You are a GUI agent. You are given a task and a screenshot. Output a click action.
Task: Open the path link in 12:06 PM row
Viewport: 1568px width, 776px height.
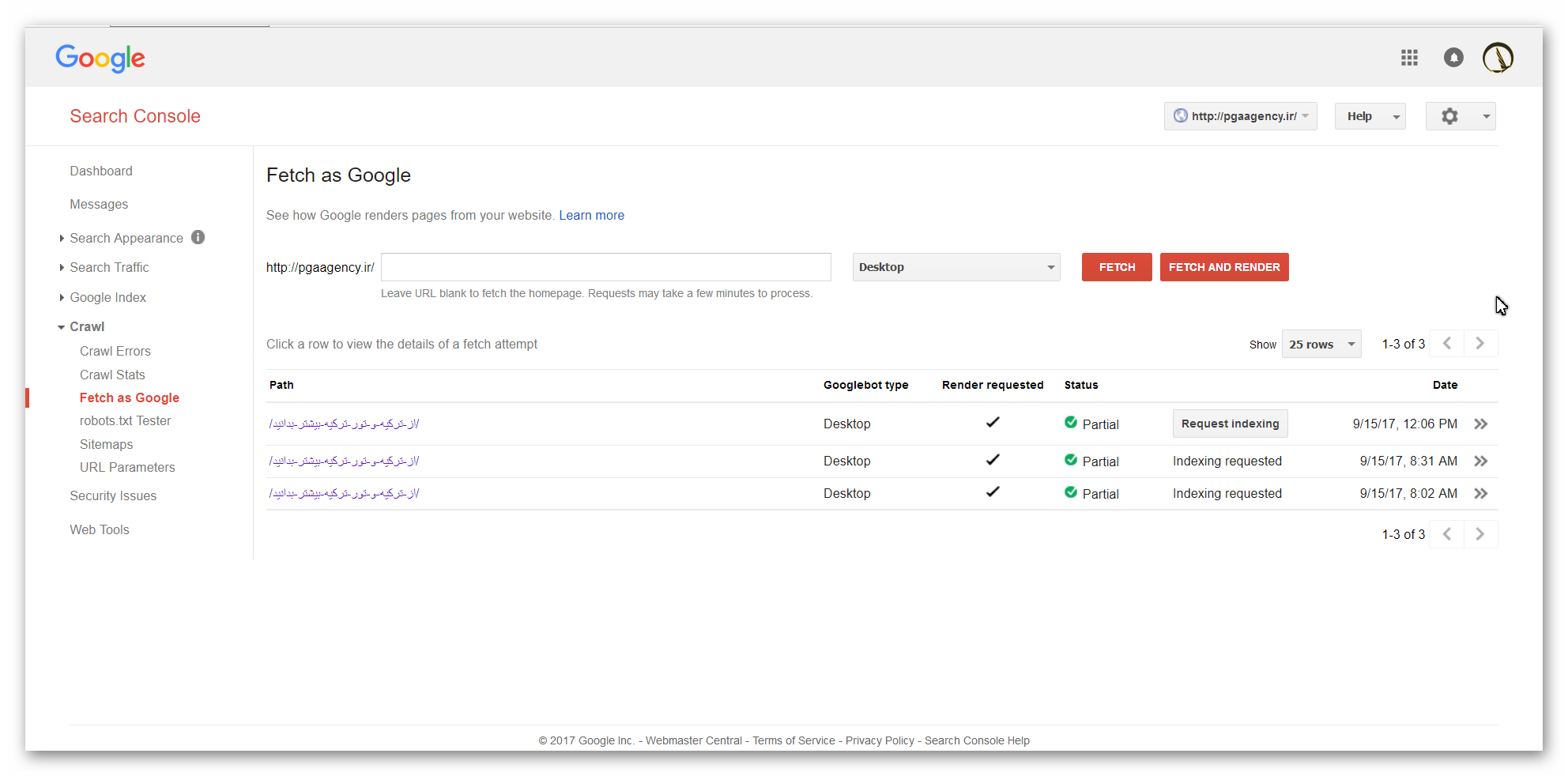tap(344, 424)
